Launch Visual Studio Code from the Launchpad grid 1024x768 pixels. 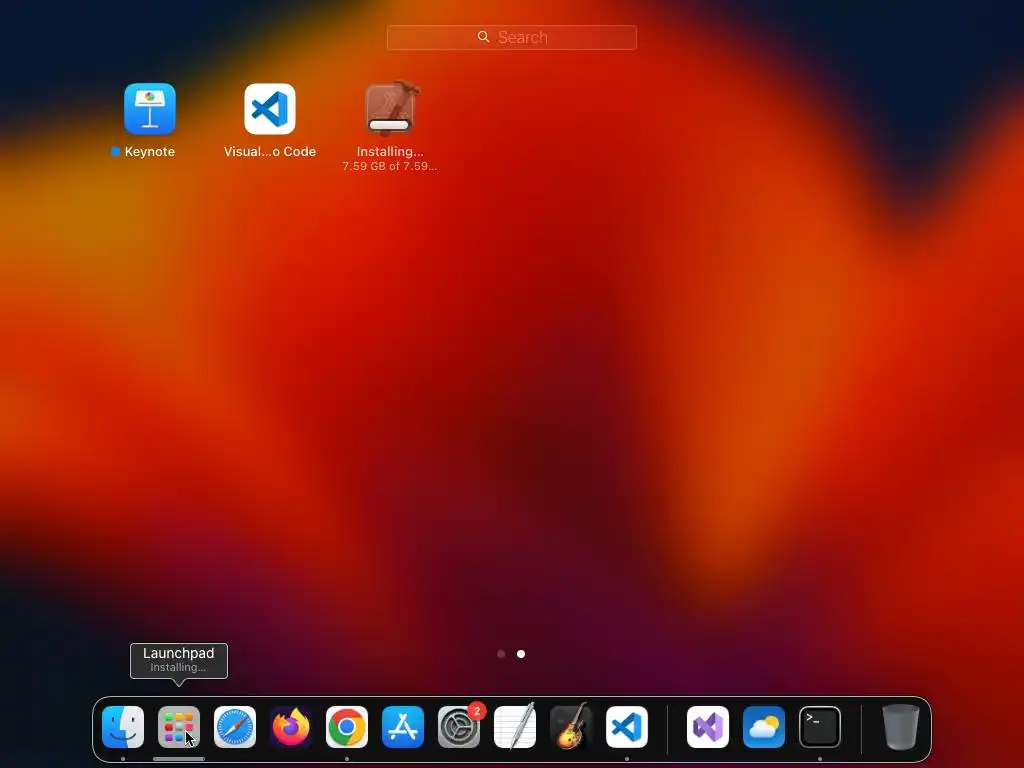click(x=270, y=108)
